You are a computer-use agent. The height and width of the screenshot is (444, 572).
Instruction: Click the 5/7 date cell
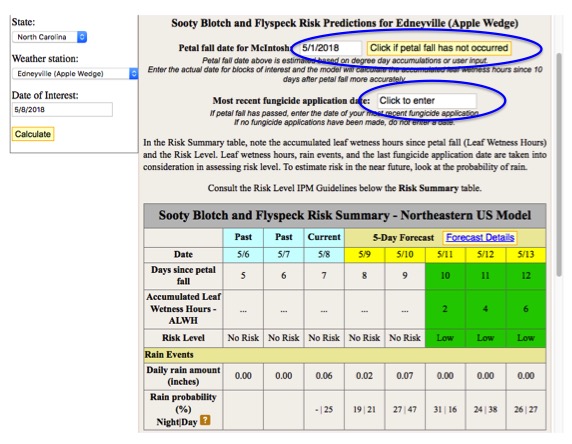pyautogui.click(x=283, y=254)
